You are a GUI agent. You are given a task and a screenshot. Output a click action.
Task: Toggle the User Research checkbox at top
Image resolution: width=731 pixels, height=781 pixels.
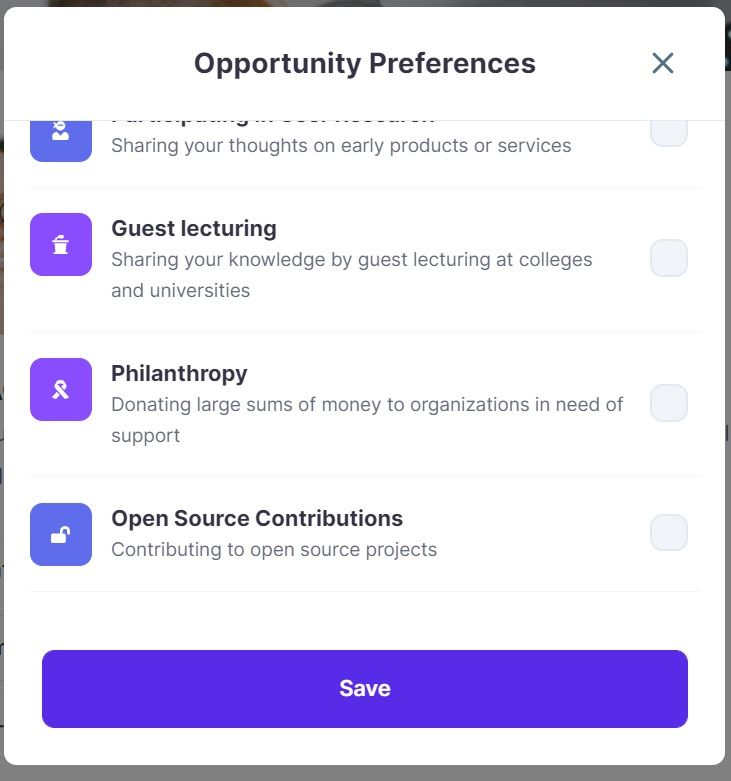click(669, 132)
